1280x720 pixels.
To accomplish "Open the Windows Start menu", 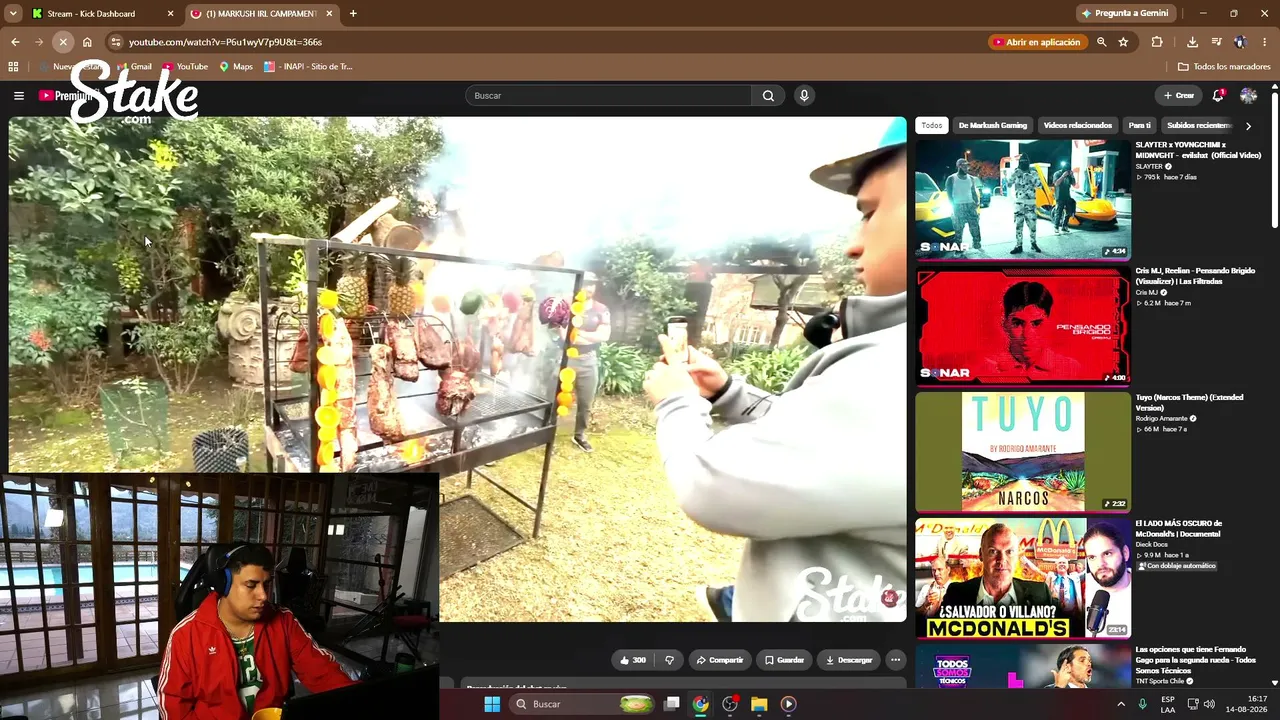I will pyautogui.click(x=492, y=704).
